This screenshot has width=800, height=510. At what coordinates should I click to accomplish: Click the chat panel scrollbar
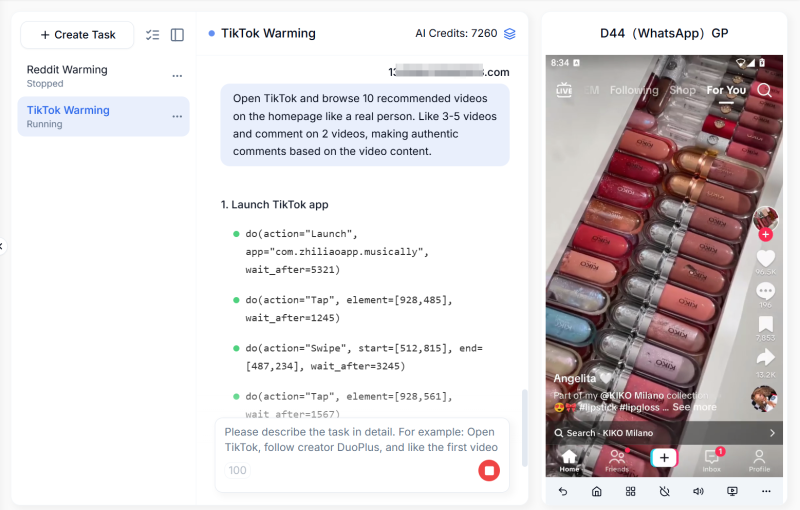click(x=524, y=427)
